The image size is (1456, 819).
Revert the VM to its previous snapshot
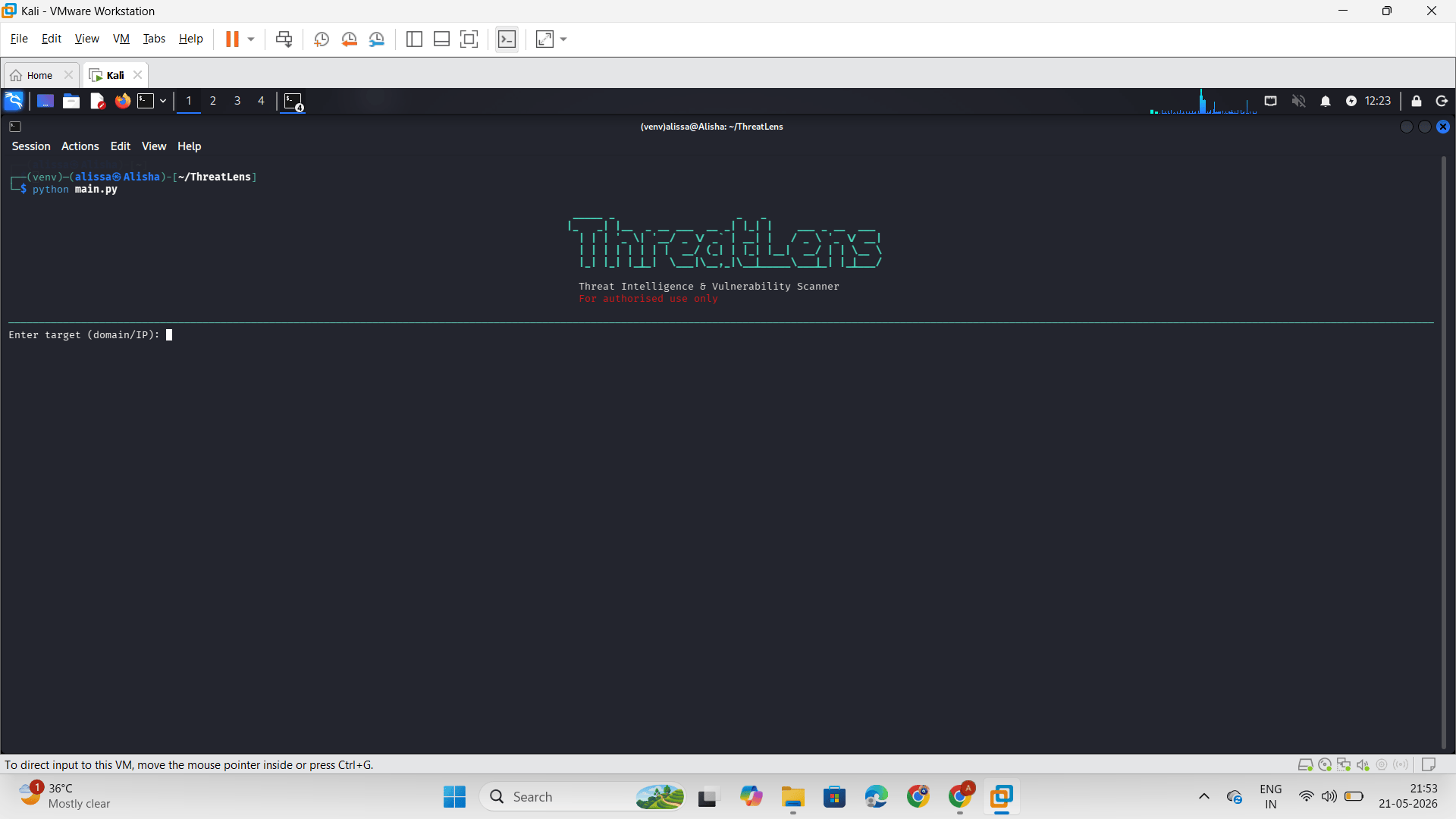click(349, 39)
